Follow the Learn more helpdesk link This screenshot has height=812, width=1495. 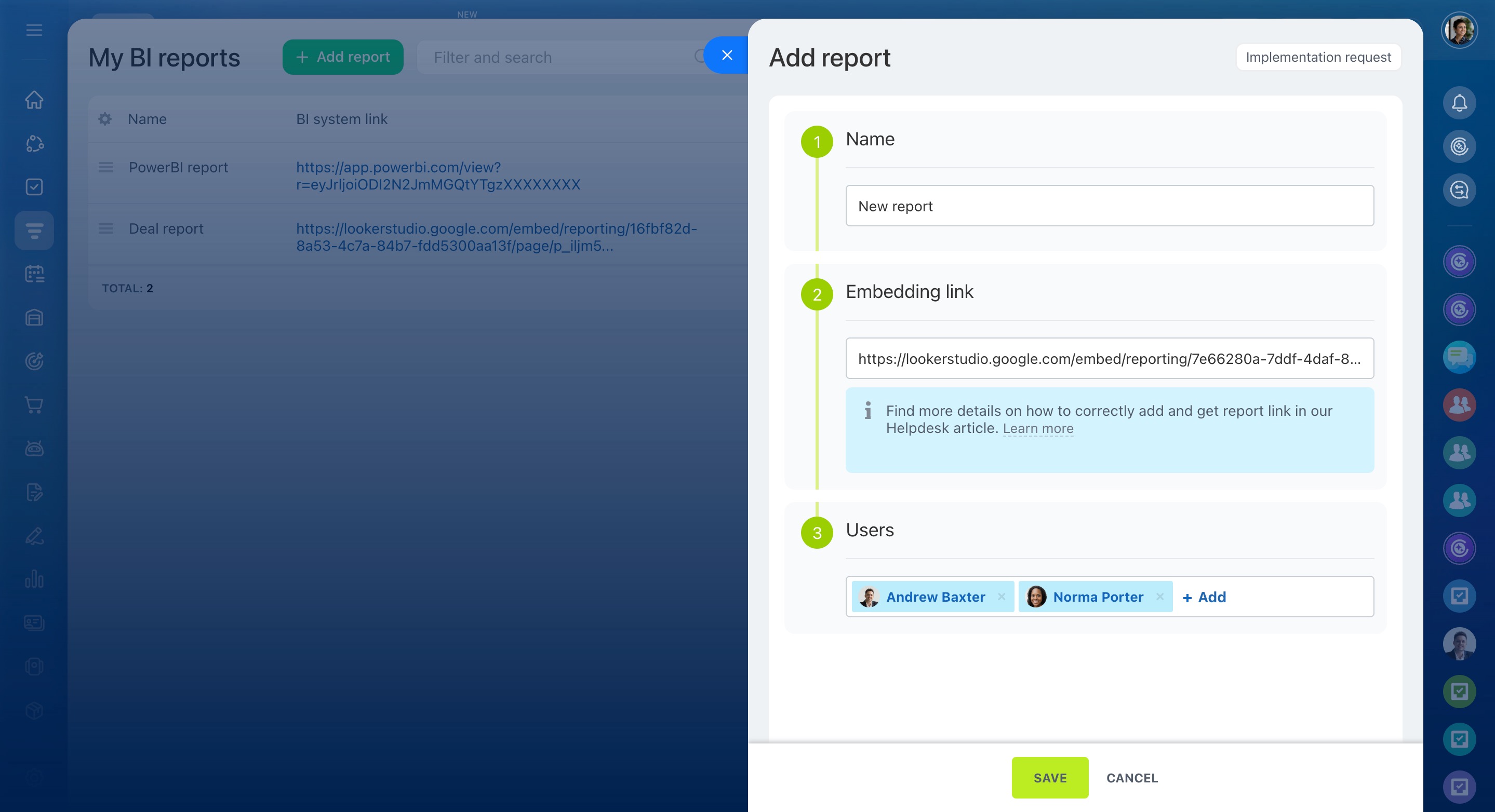point(1038,428)
